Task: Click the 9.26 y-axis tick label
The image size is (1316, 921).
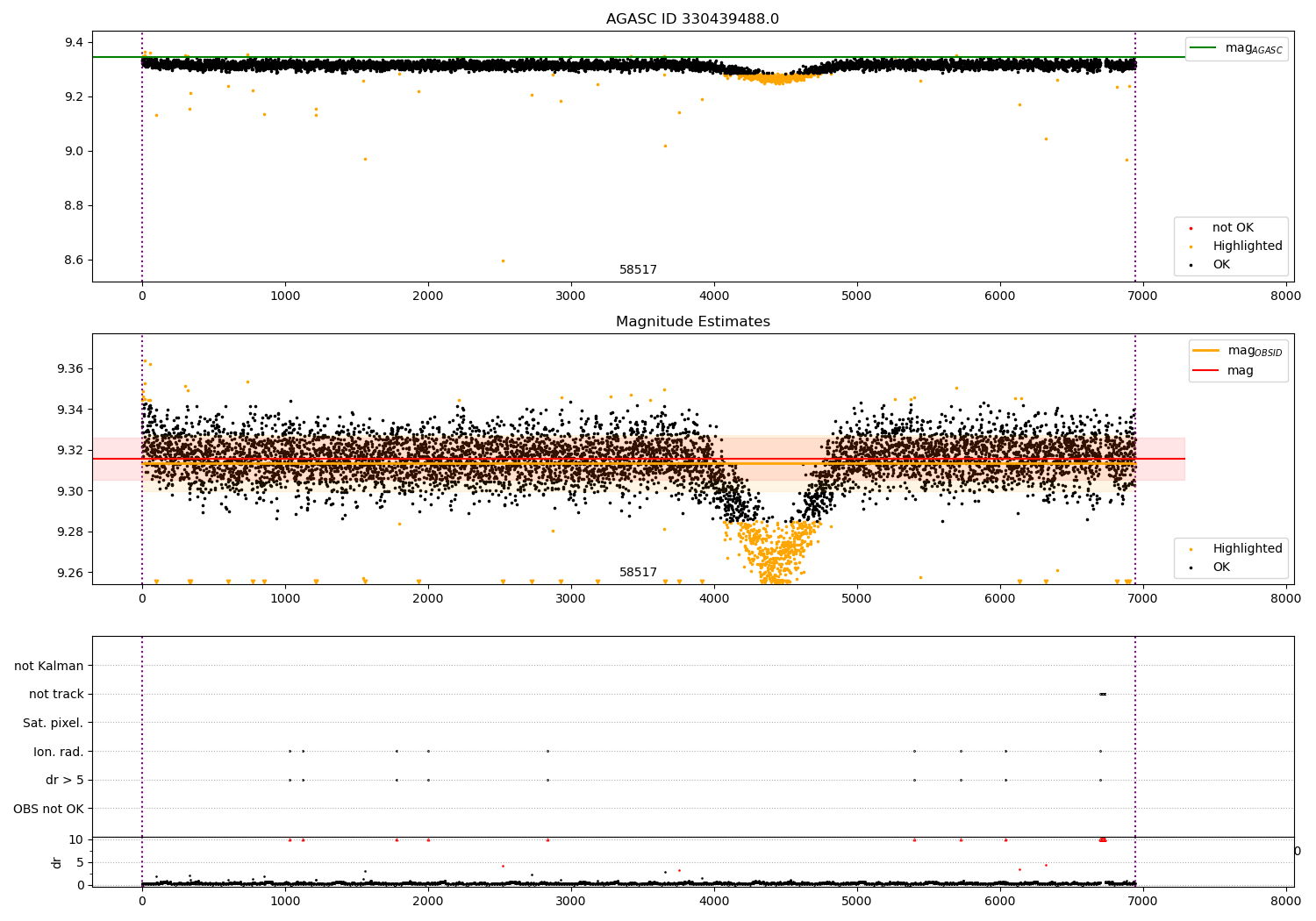Action: [71, 574]
